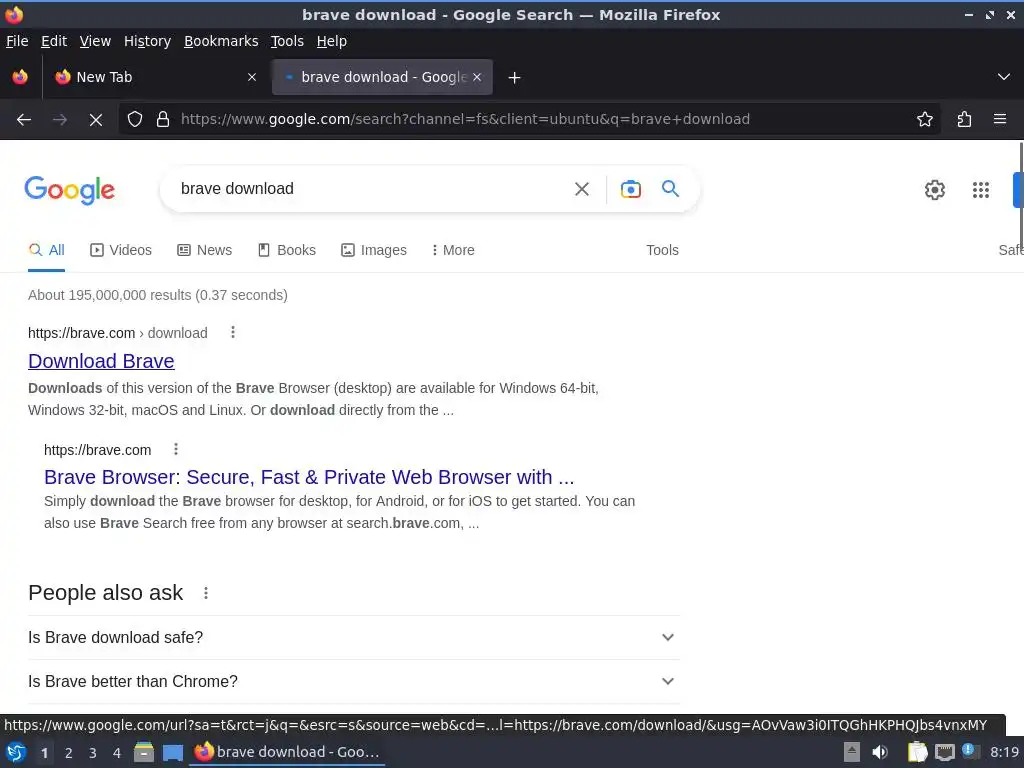This screenshot has height=768, width=1024.
Task: Click the taskbar clock showing 8:19
Action: click(x=1004, y=752)
